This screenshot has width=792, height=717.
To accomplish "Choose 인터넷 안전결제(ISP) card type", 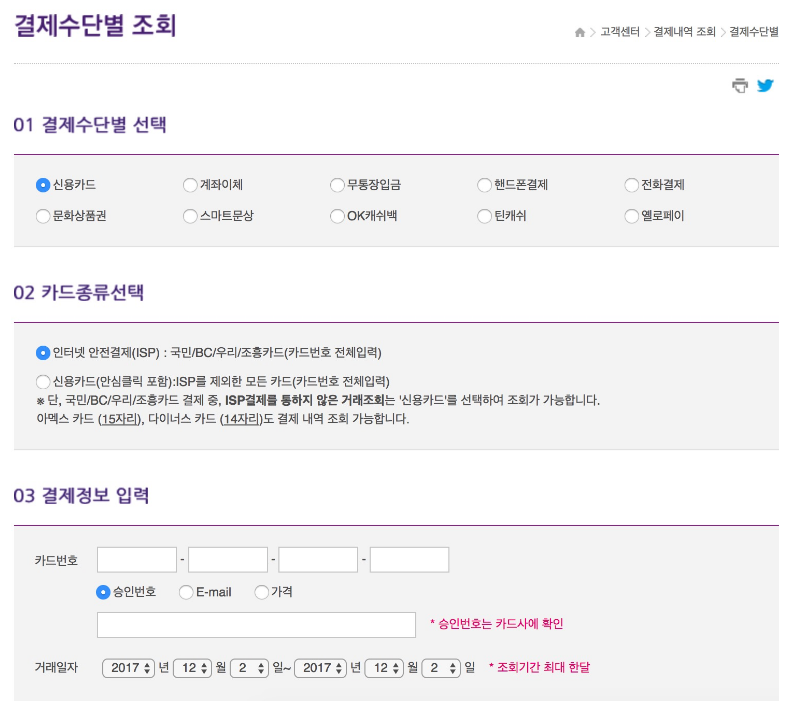I will pyautogui.click(x=43, y=353).
